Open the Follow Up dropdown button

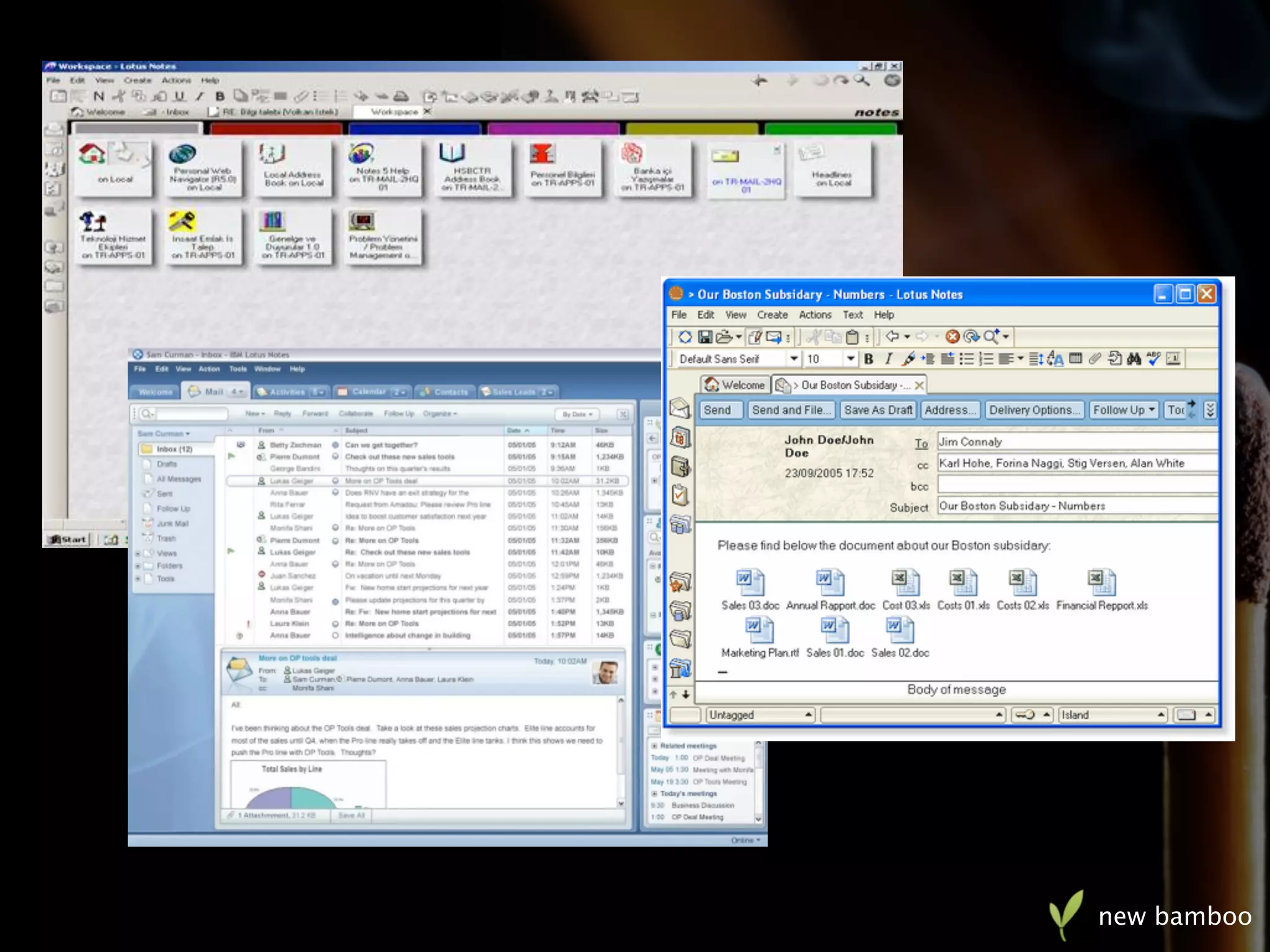tap(1124, 410)
